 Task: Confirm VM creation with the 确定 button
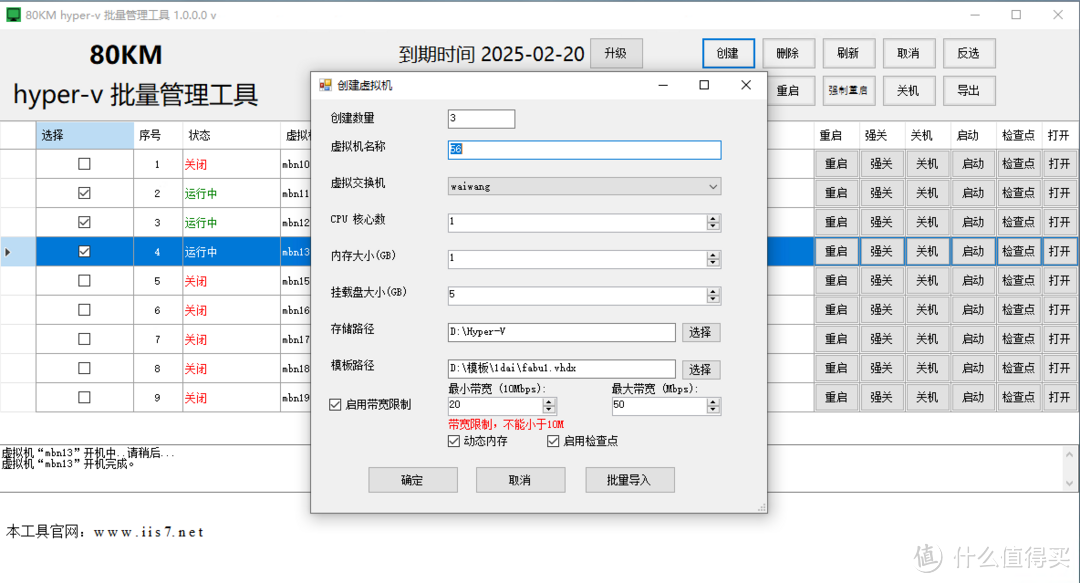coord(412,479)
